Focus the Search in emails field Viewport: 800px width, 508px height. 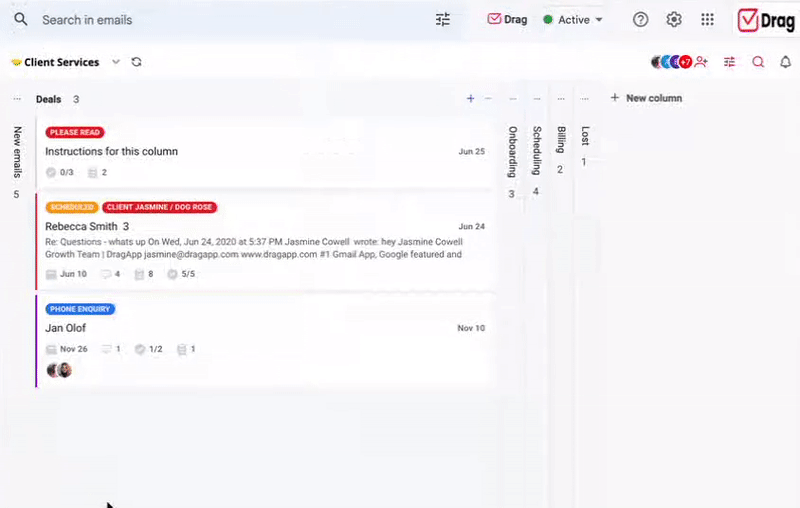pyautogui.click(x=230, y=20)
